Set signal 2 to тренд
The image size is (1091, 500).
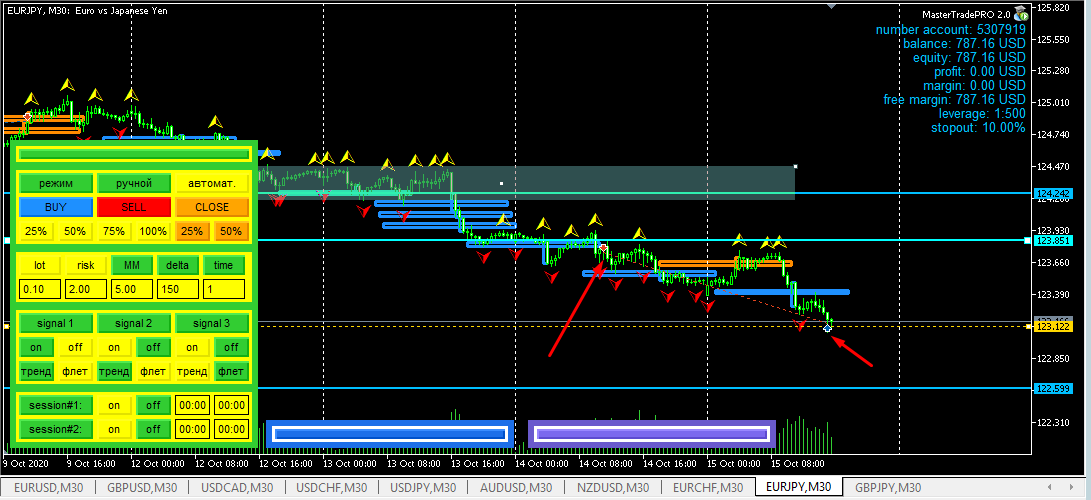[114, 371]
